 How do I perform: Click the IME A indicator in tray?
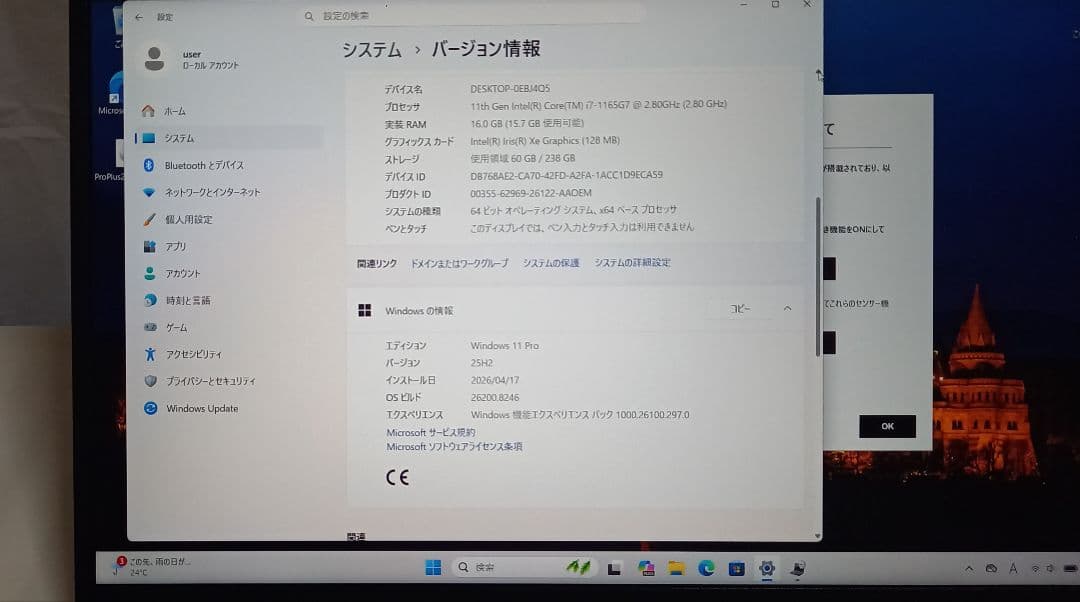(1013, 568)
